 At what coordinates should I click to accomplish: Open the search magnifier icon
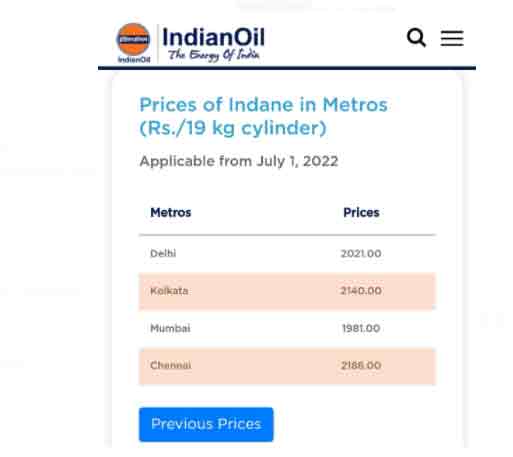(x=416, y=38)
